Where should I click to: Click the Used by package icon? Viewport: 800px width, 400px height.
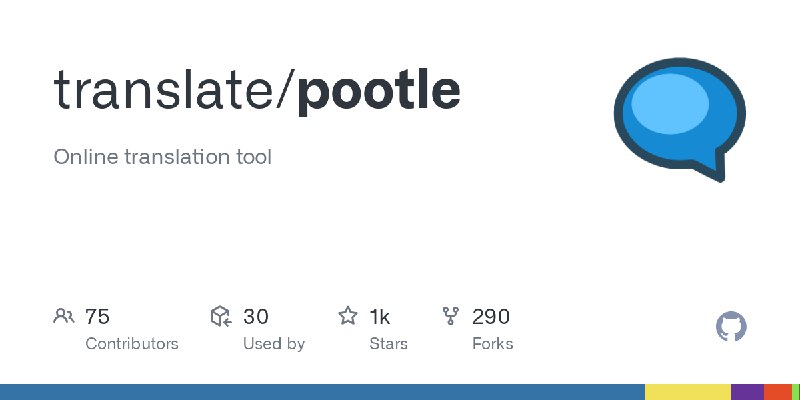pyautogui.click(x=221, y=316)
